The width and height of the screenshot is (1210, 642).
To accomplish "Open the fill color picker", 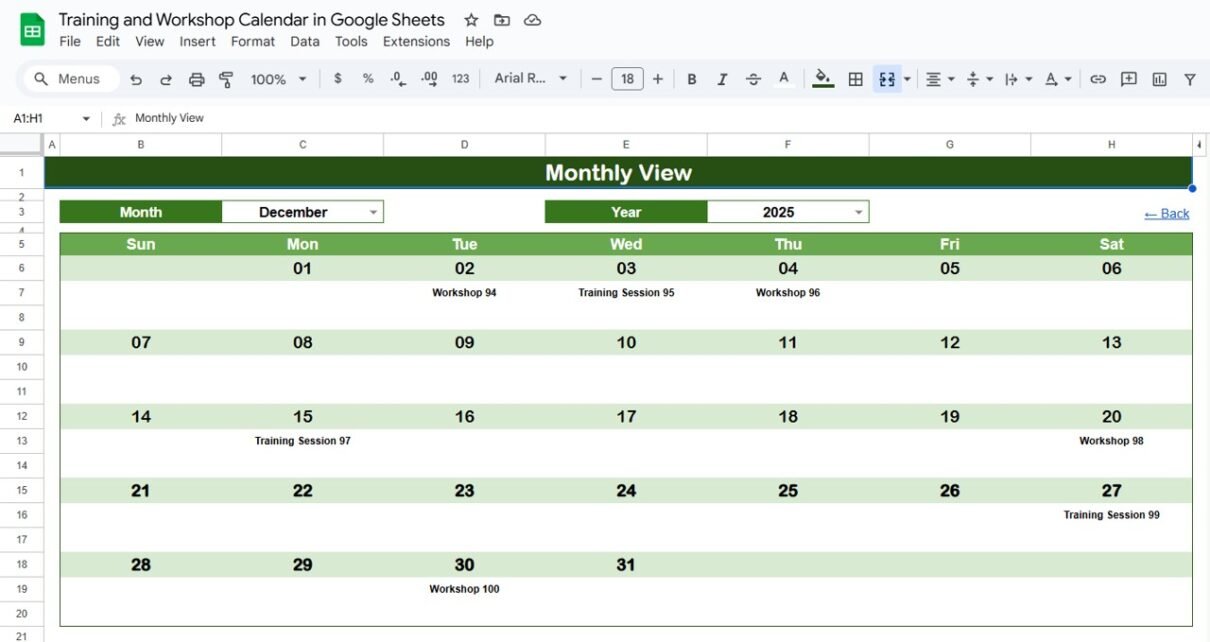I will coord(823,79).
